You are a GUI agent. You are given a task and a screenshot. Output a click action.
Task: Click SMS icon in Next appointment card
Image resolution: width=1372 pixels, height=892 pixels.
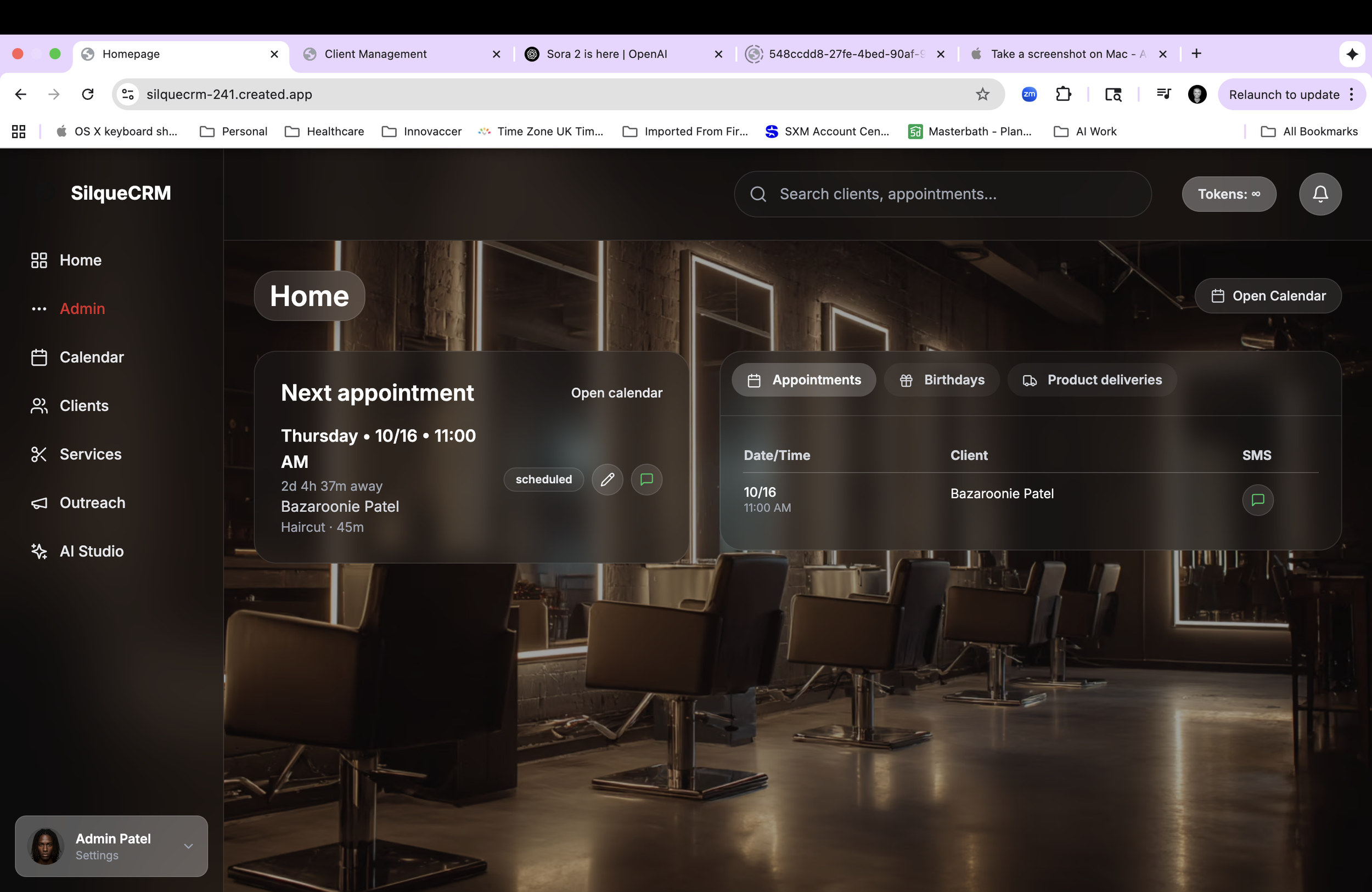(x=646, y=479)
